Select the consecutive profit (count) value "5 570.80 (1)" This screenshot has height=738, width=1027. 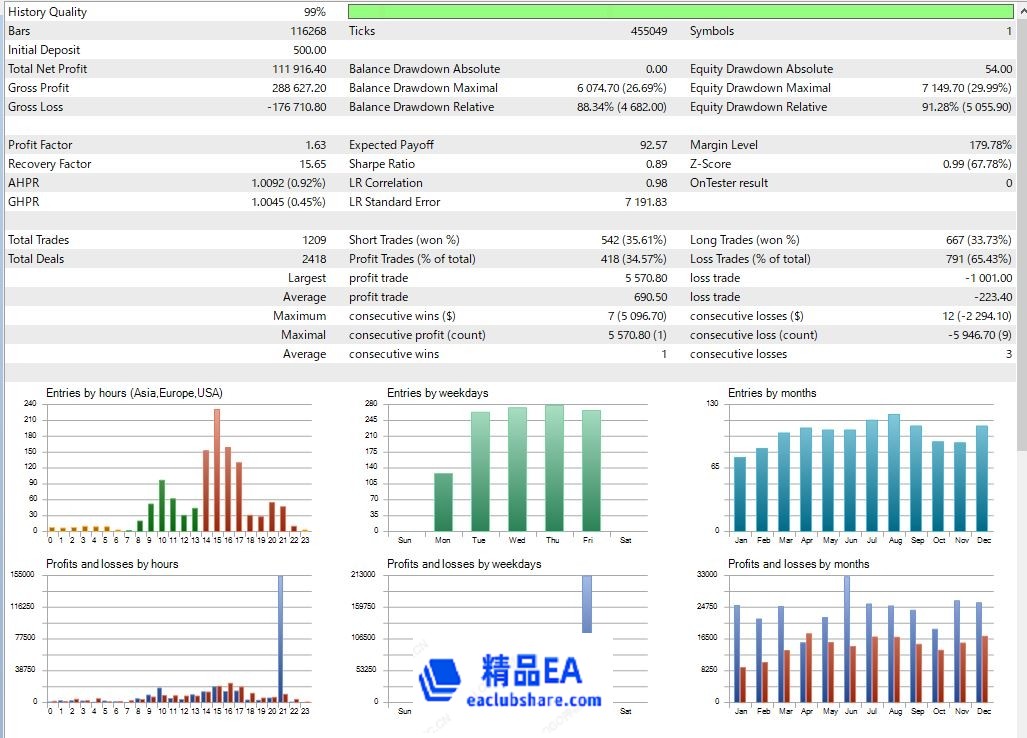tap(637, 335)
